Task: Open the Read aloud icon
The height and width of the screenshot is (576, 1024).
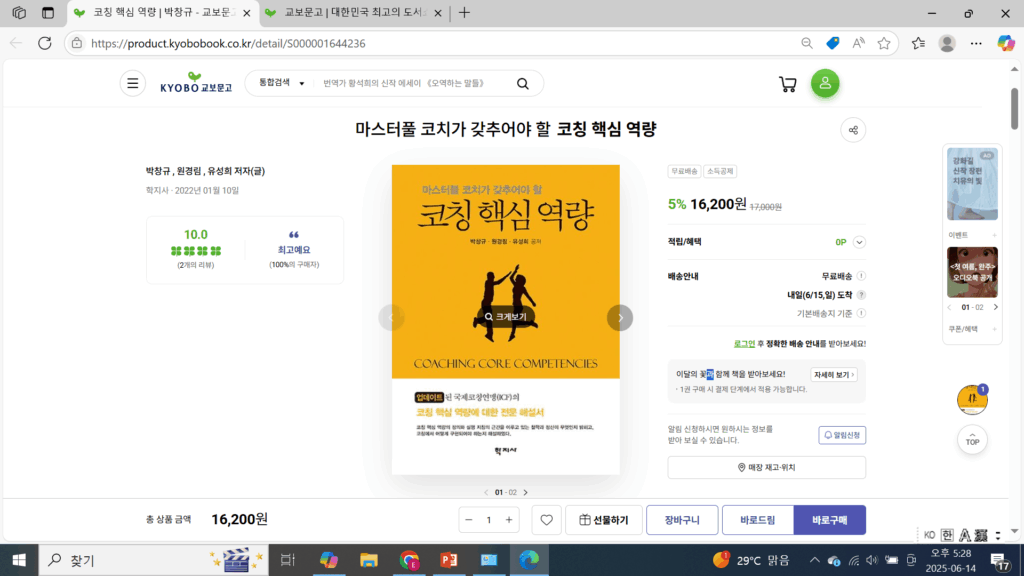Action: tap(858, 43)
